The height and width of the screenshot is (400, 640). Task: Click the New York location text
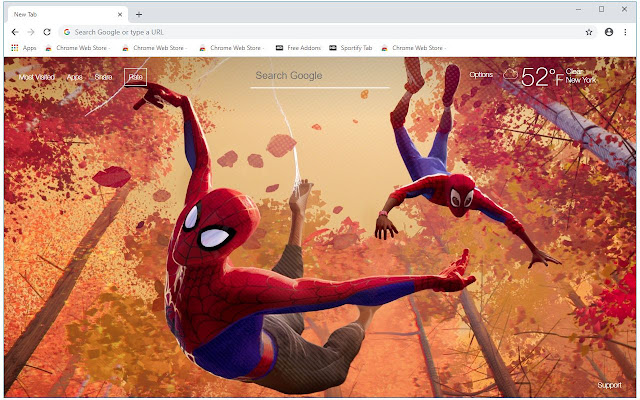click(581, 80)
